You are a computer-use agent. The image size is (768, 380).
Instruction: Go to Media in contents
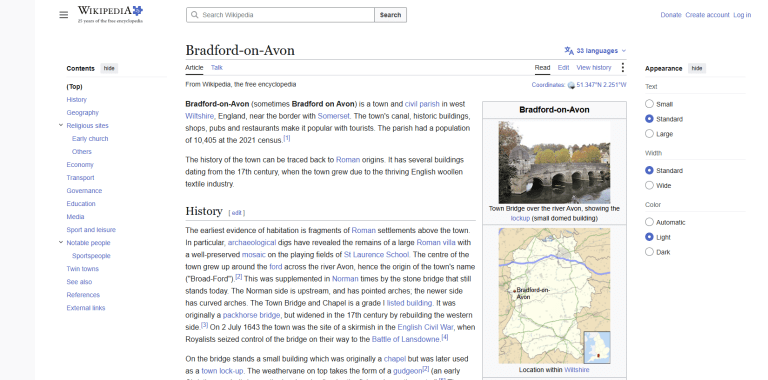75,216
